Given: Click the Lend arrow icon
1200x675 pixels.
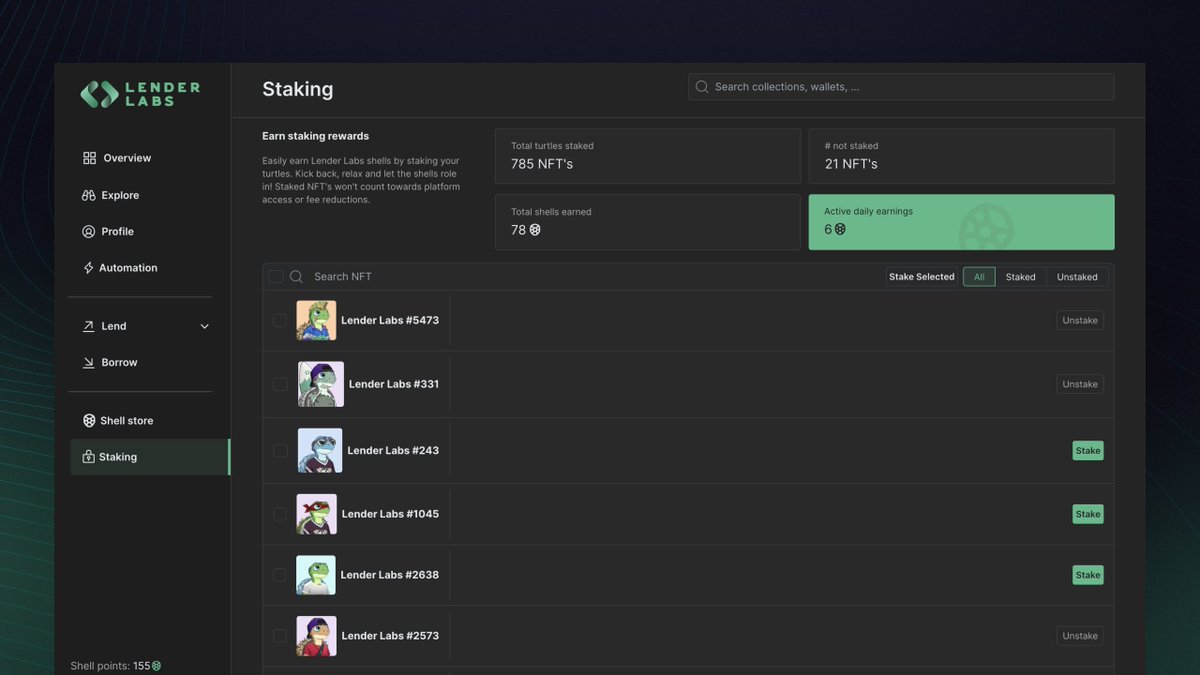Looking at the screenshot, I should (89, 326).
